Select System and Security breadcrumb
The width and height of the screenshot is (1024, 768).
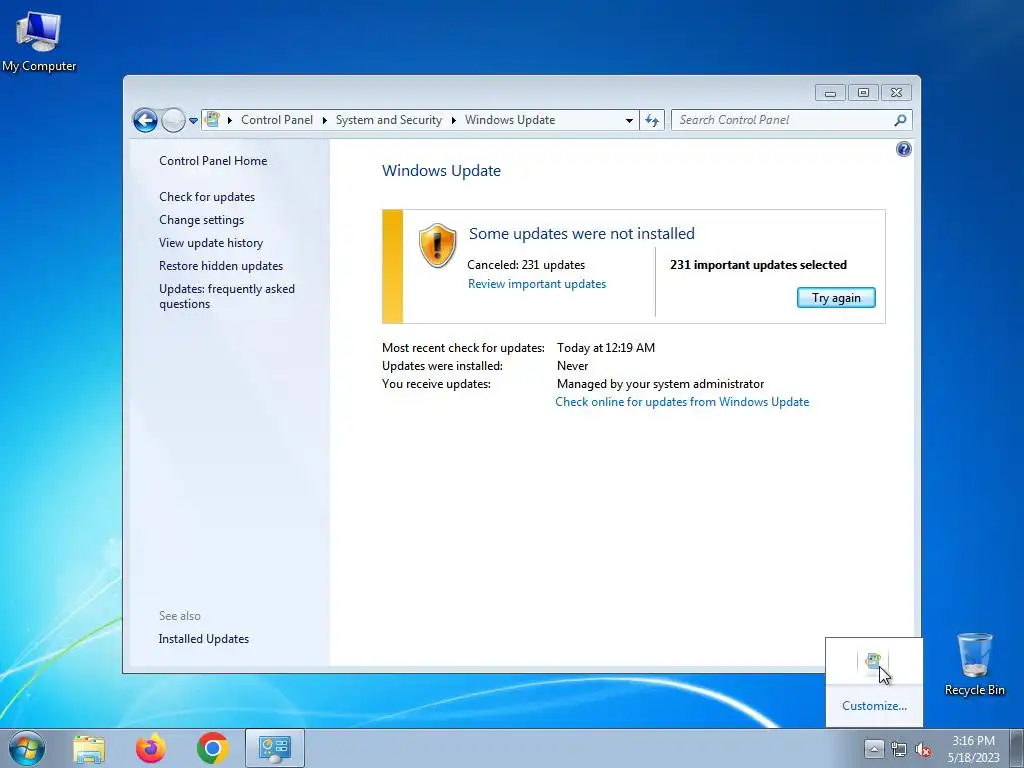click(389, 120)
